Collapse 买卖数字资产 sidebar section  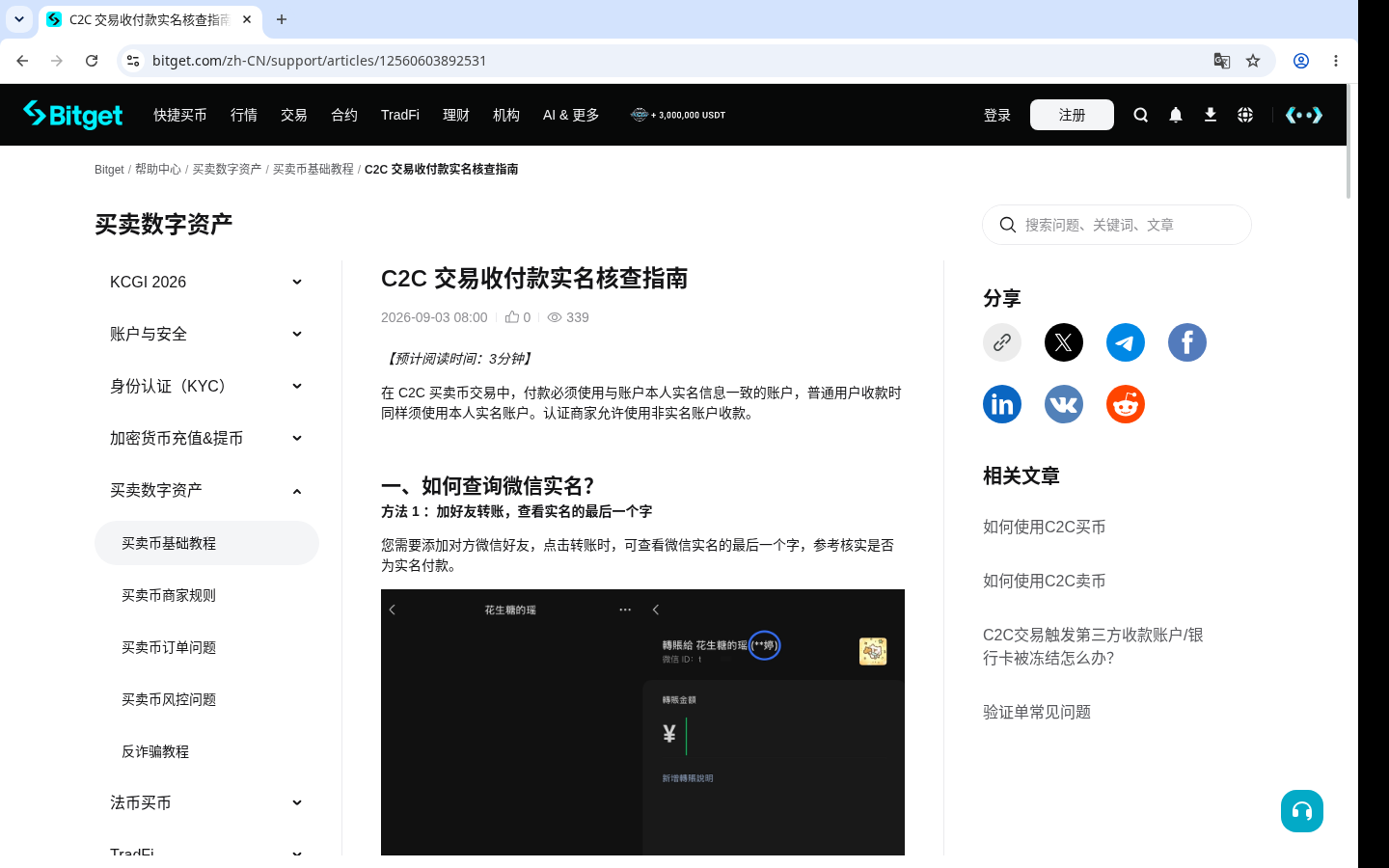tap(206, 490)
